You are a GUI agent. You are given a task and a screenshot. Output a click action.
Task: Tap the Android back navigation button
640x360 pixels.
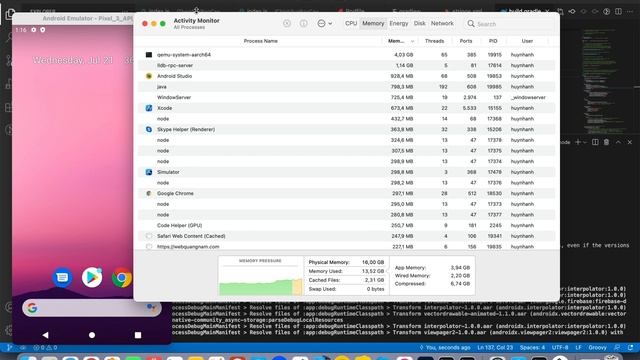pos(45,335)
